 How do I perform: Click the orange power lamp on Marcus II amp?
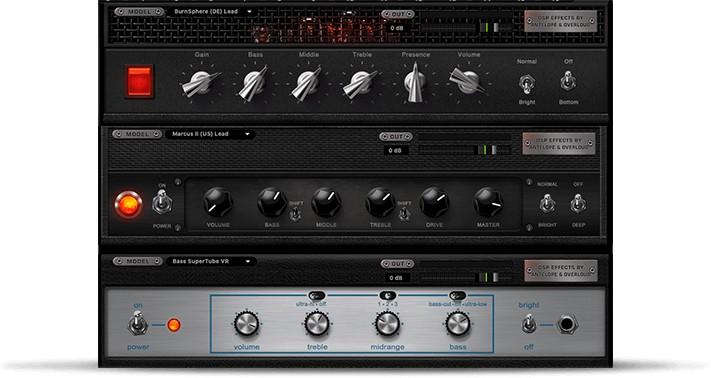tap(129, 205)
